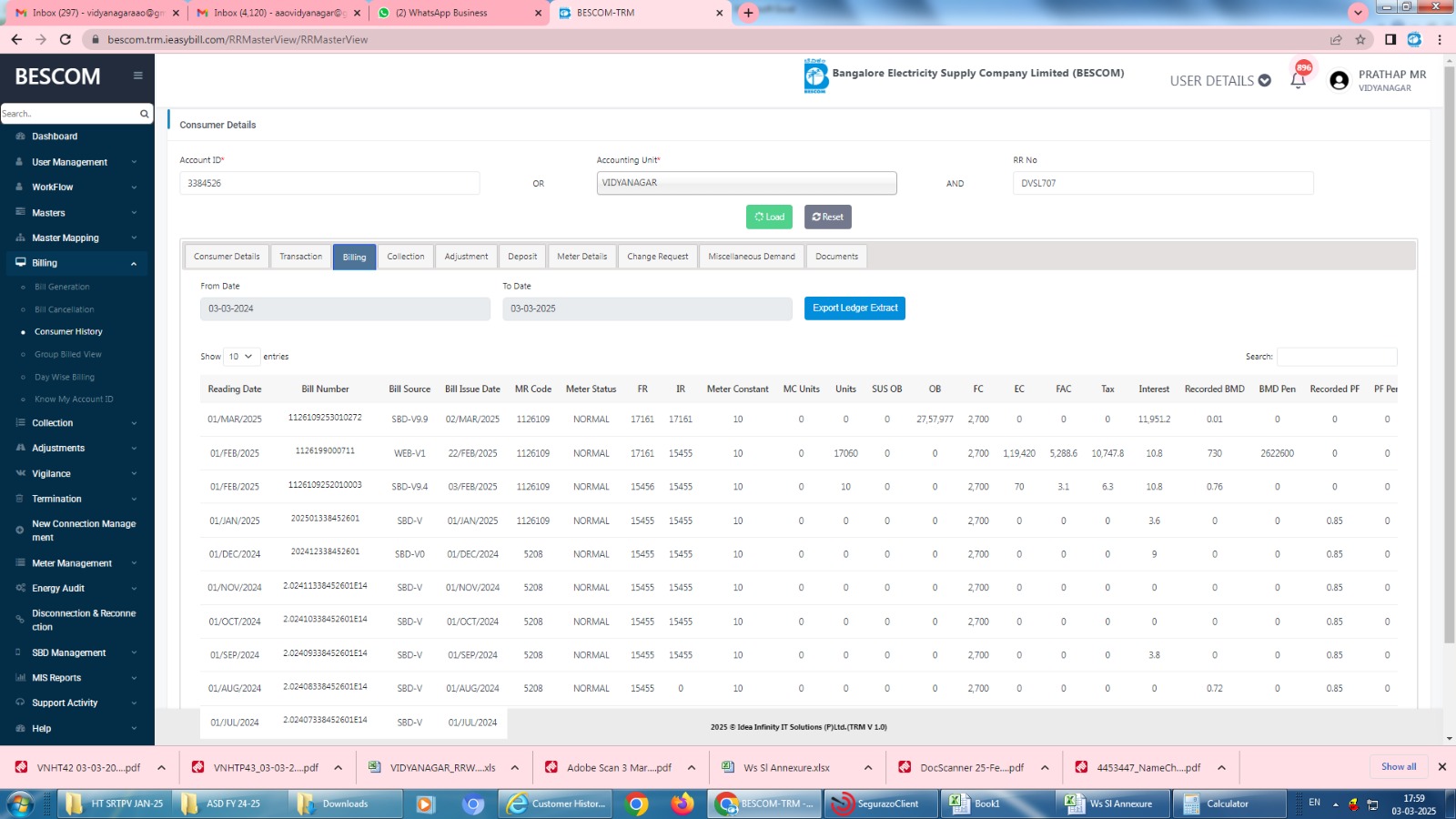Click the BESCOM company logo

pos(815,76)
